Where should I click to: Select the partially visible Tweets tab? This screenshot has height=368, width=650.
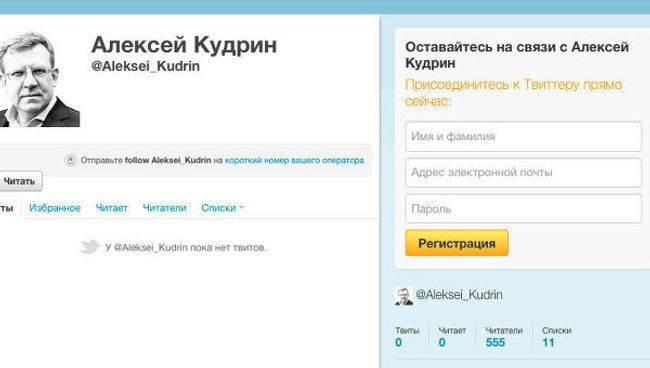9,208
